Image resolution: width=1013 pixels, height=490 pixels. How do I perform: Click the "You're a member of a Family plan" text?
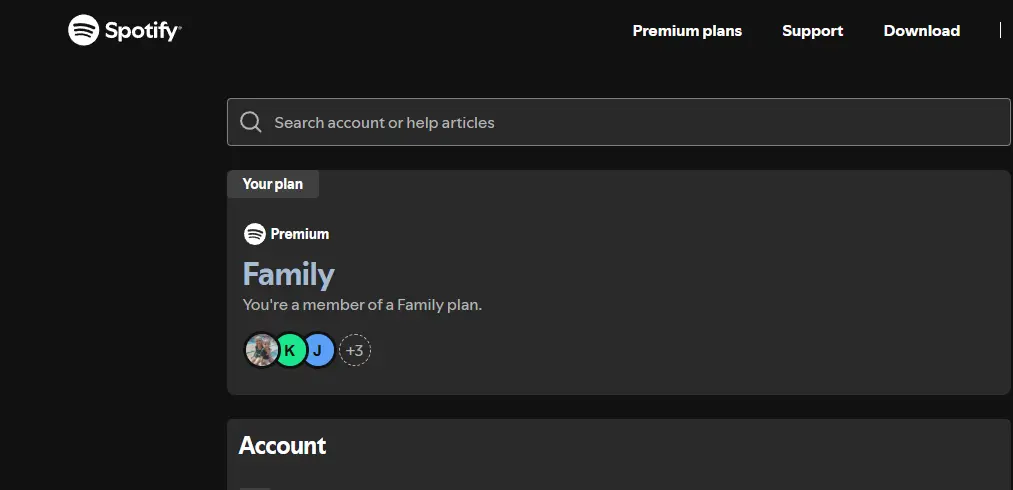[x=362, y=304]
